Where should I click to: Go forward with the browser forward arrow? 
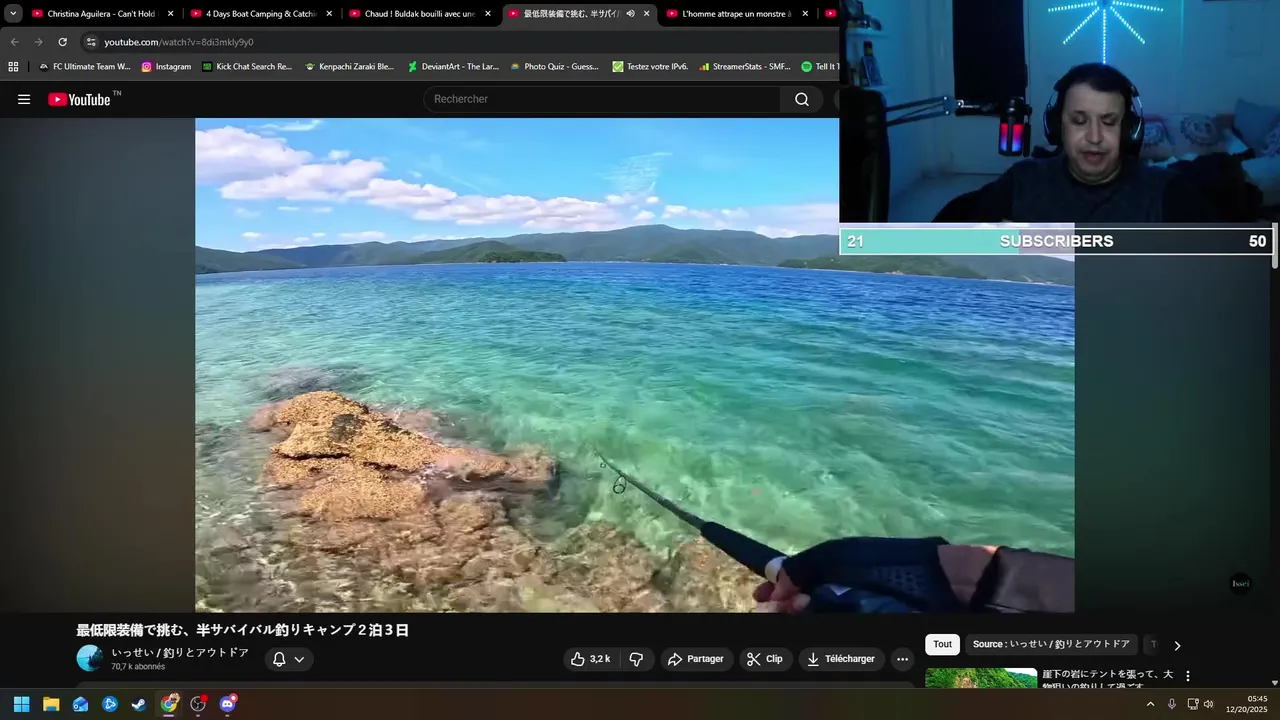[x=38, y=42]
